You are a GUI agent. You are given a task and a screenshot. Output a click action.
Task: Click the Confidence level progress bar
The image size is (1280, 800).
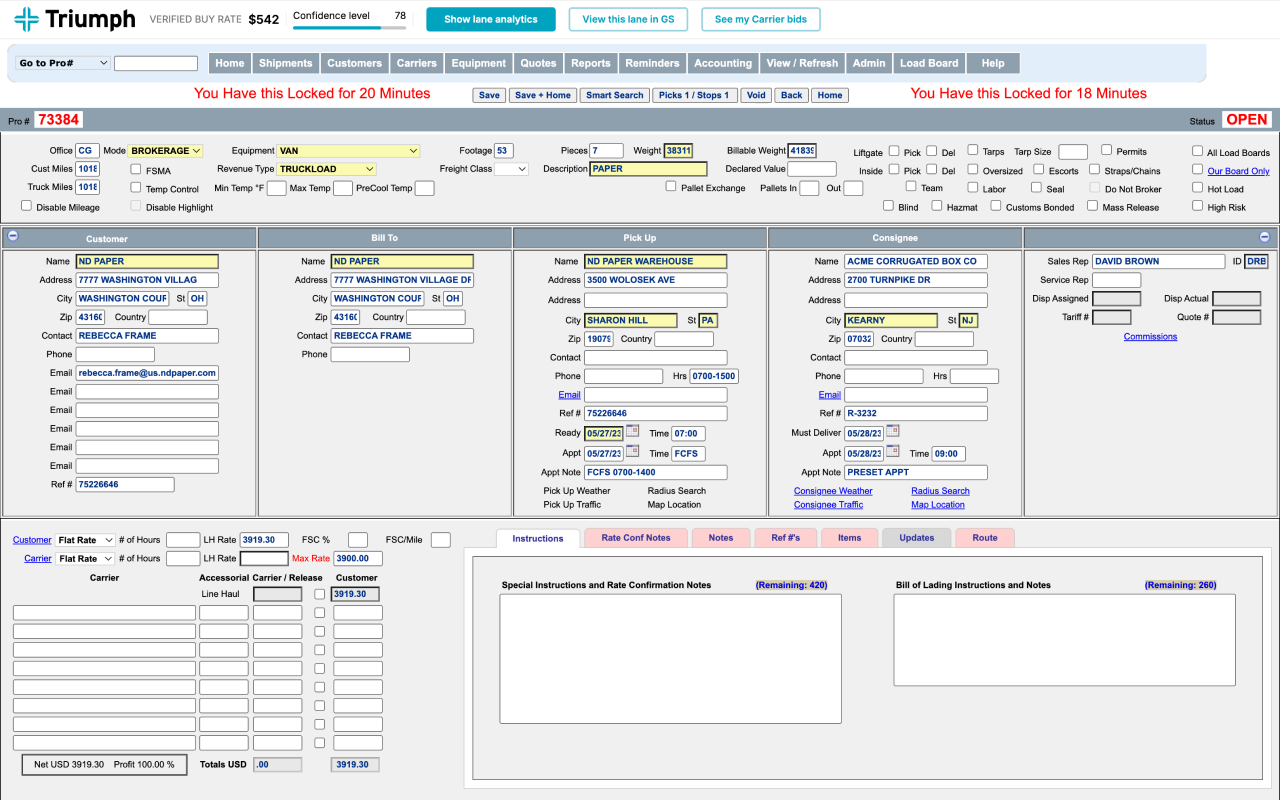(x=350, y=27)
